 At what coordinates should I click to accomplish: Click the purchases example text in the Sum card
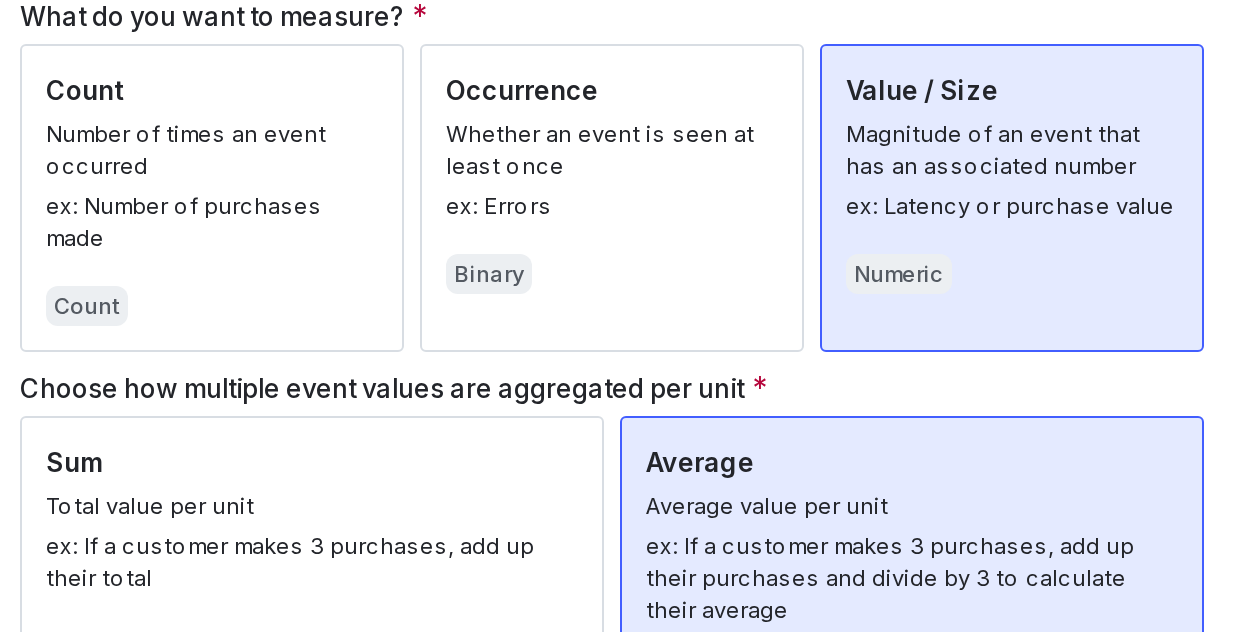[290, 562]
